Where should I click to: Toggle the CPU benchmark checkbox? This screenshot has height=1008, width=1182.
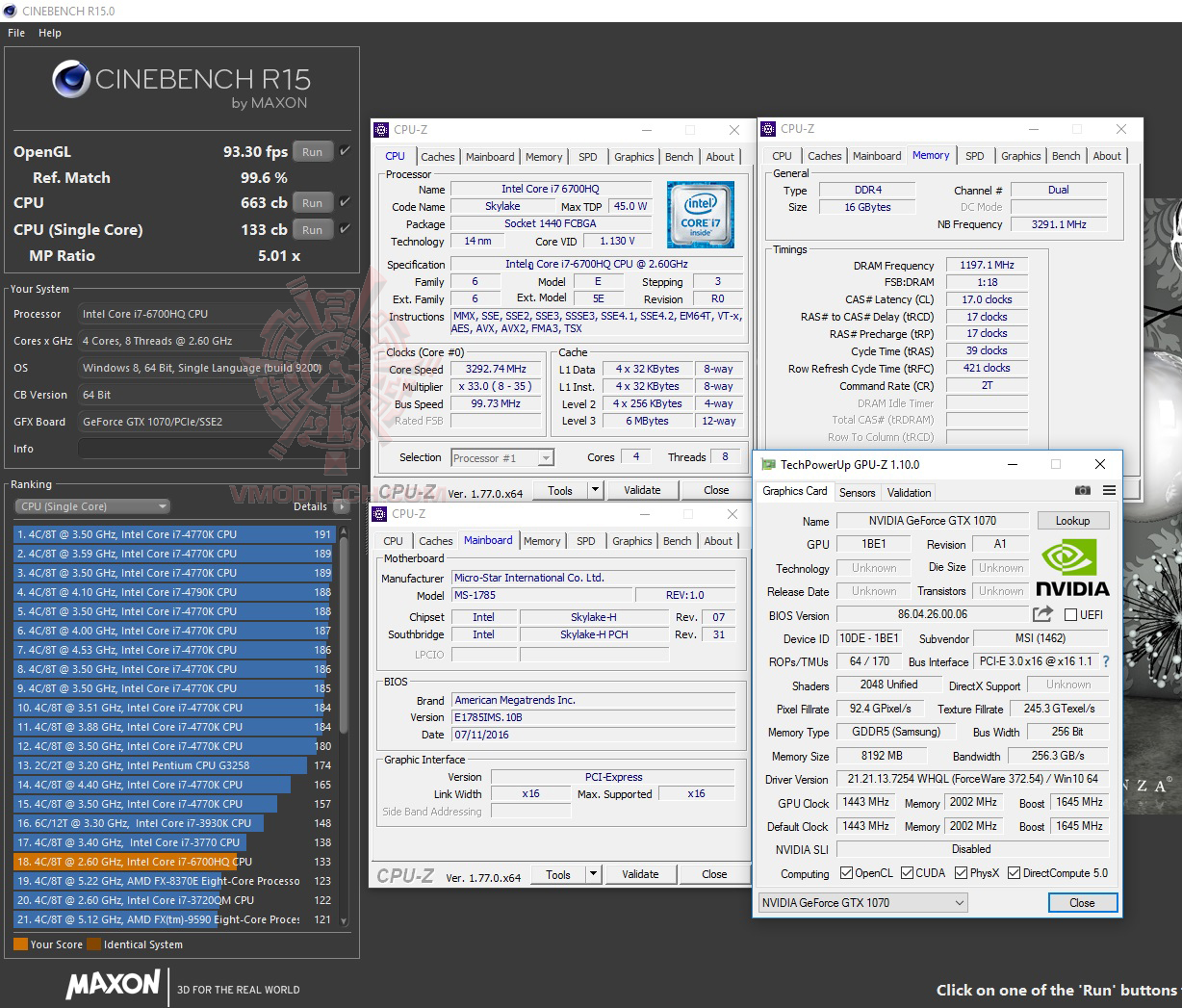coord(345,202)
